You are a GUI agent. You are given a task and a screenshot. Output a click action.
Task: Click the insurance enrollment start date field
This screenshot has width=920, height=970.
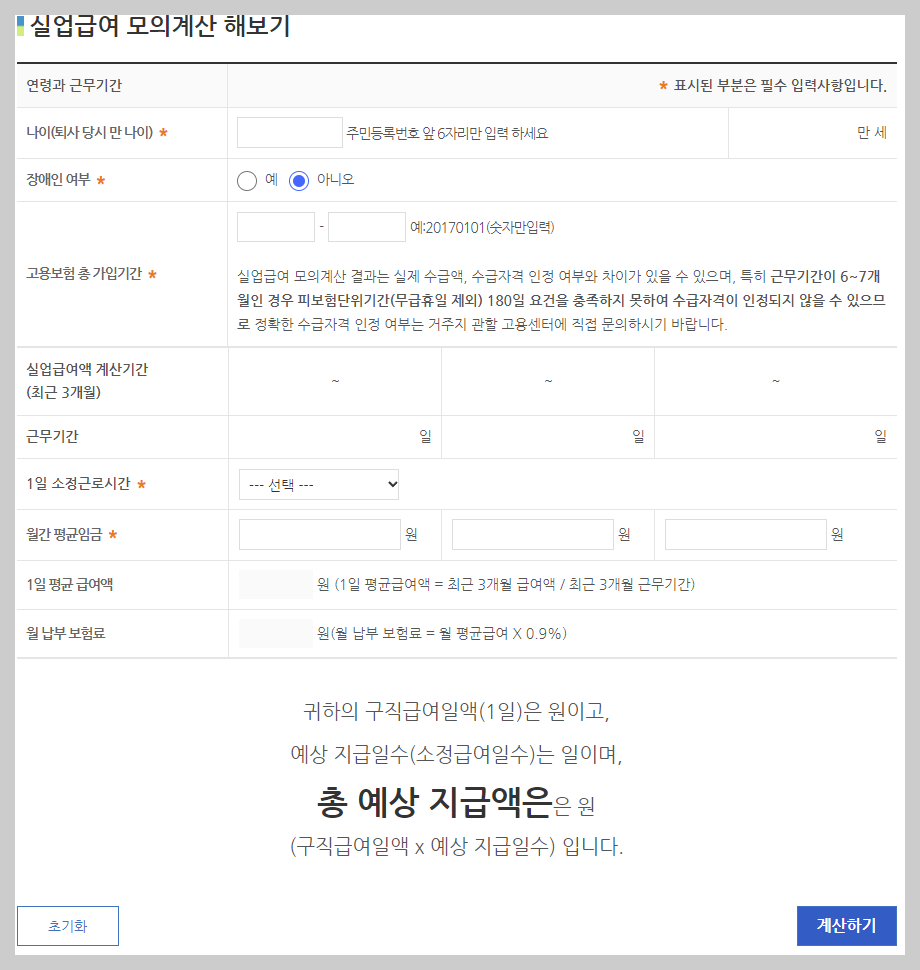(275, 226)
